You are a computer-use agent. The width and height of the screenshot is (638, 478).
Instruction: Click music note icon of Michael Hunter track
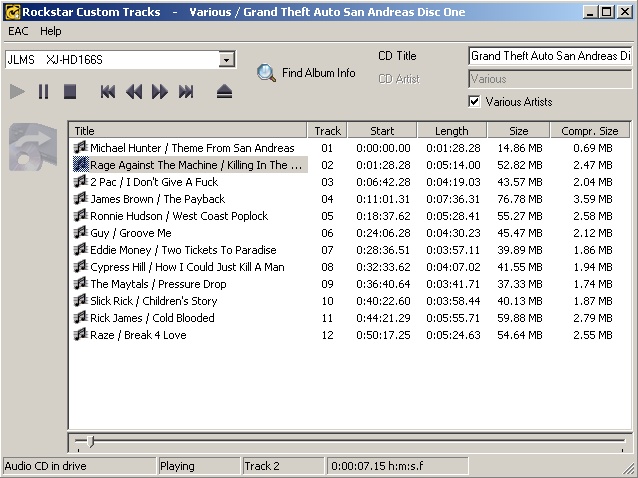[x=81, y=147]
